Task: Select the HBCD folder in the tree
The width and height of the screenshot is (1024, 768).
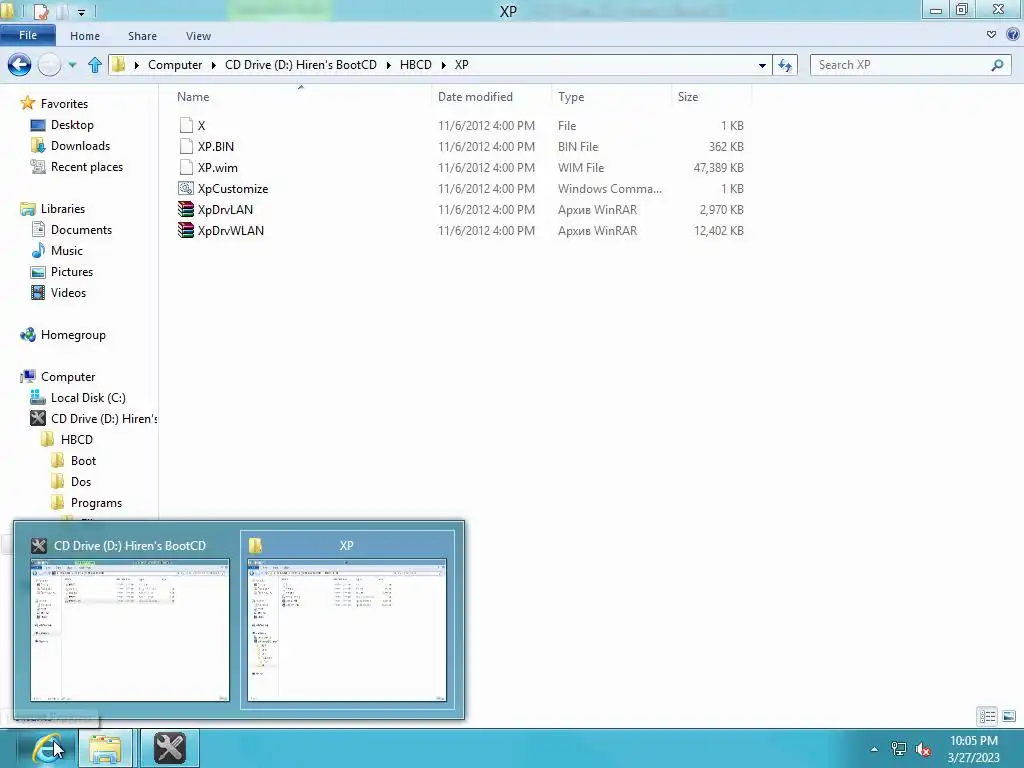Action: 76,439
